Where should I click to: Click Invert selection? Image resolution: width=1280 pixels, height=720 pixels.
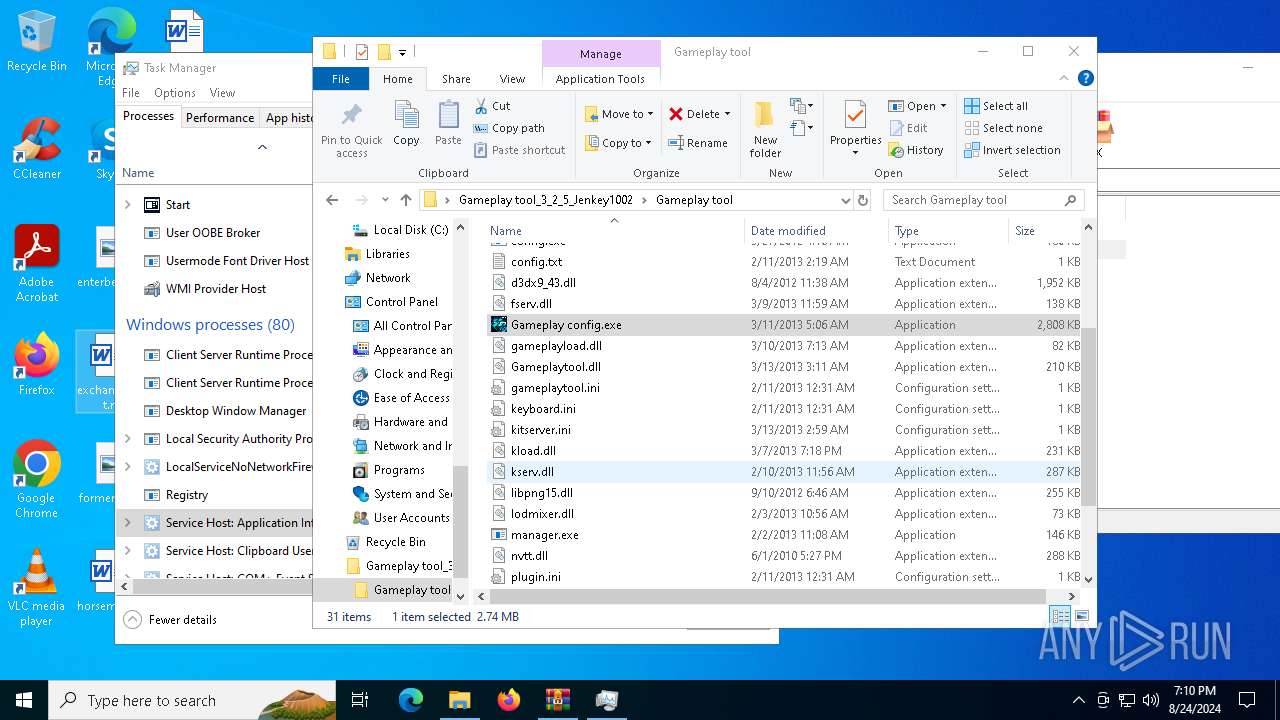click(x=1012, y=150)
